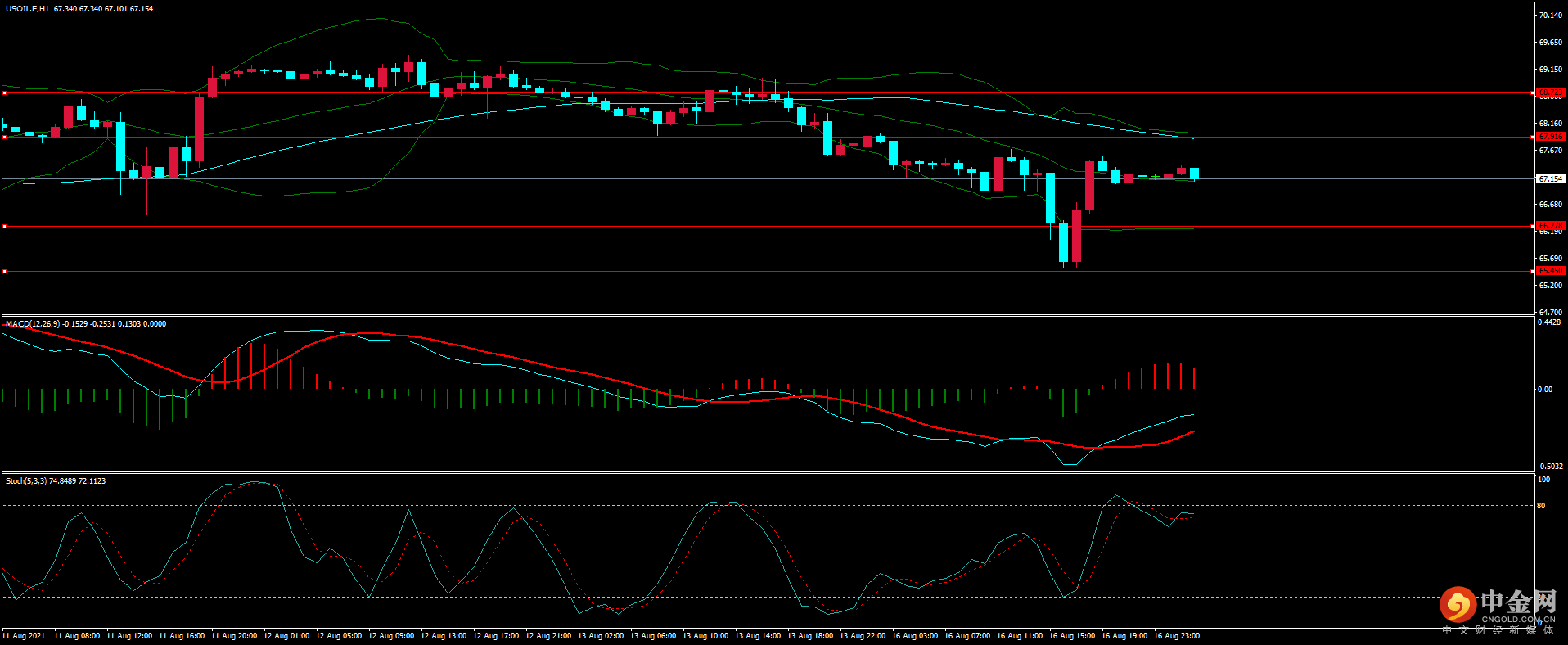The image size is (1568, 645).
Task: Click the 16 Aug 03:00 time label
Action: [x=915, y=636]
